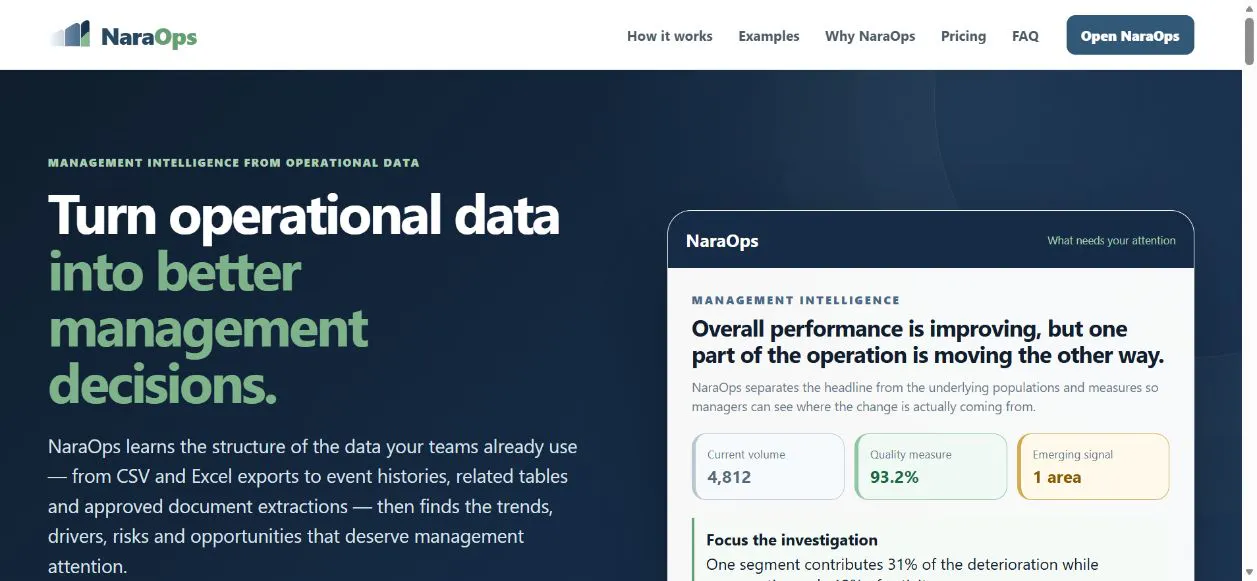
Task: Click the Open NaraOps button
Action: pos(1130,35)
